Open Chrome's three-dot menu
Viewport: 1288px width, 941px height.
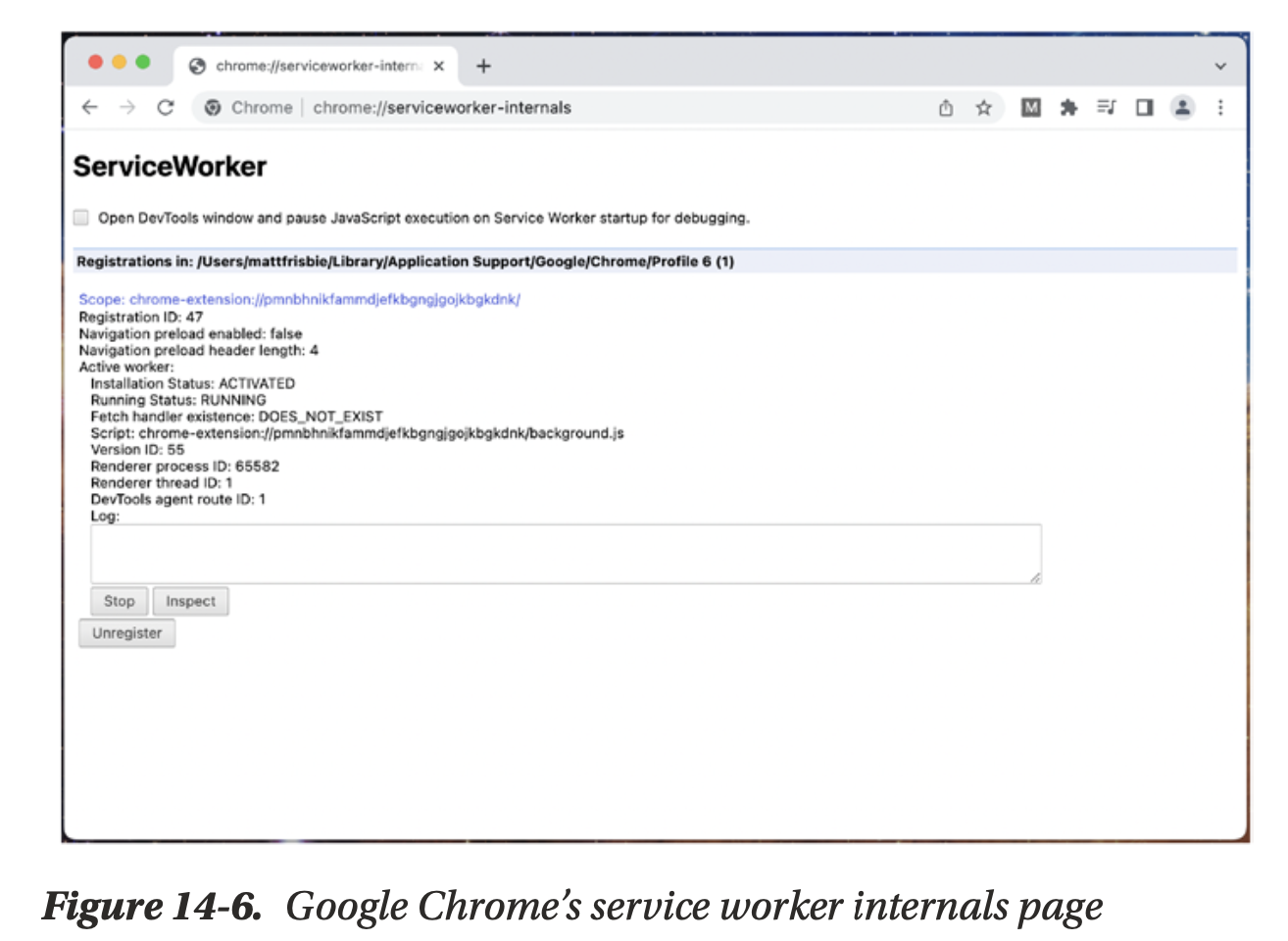[1220, 108]
